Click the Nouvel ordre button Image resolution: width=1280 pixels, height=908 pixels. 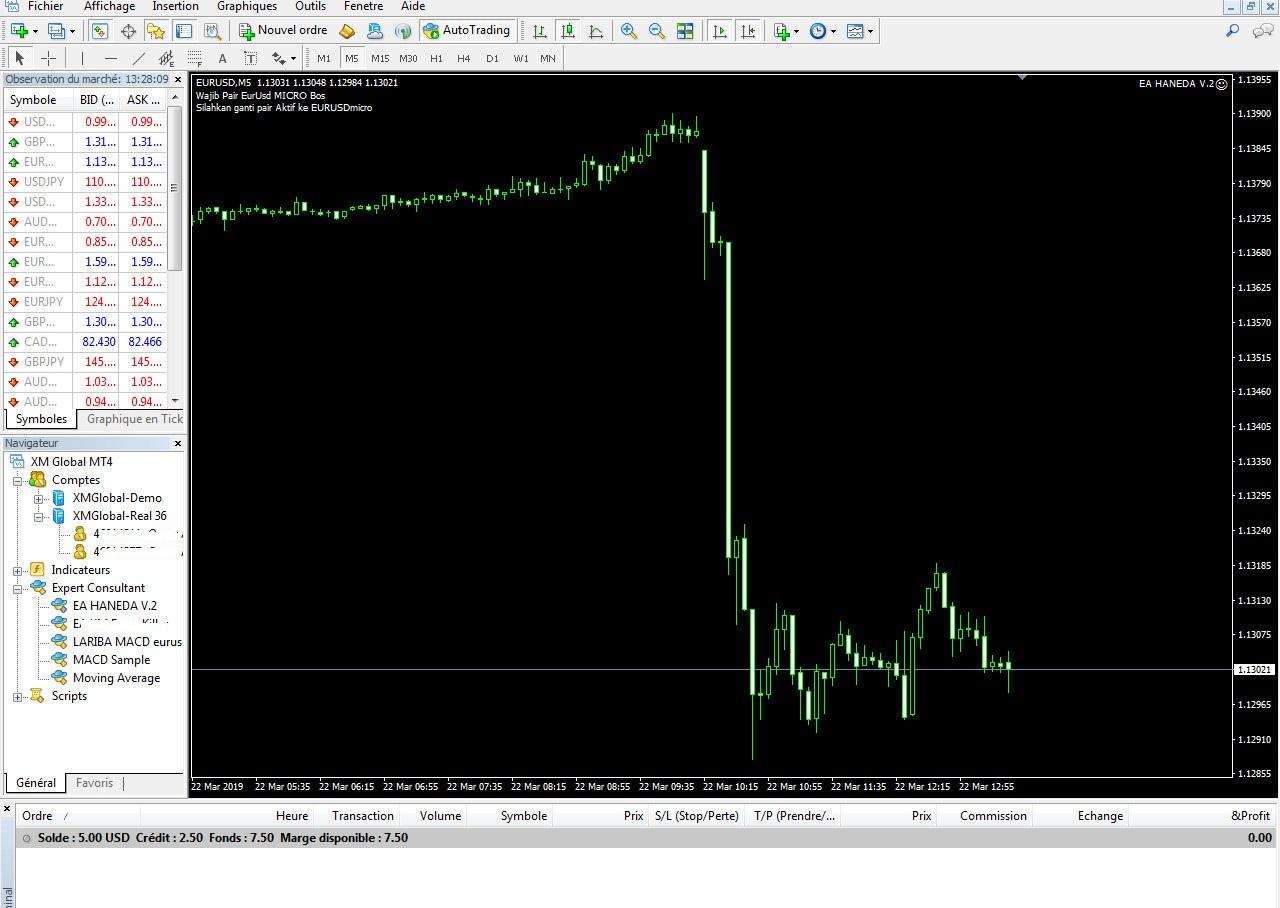tap(283, 31)
